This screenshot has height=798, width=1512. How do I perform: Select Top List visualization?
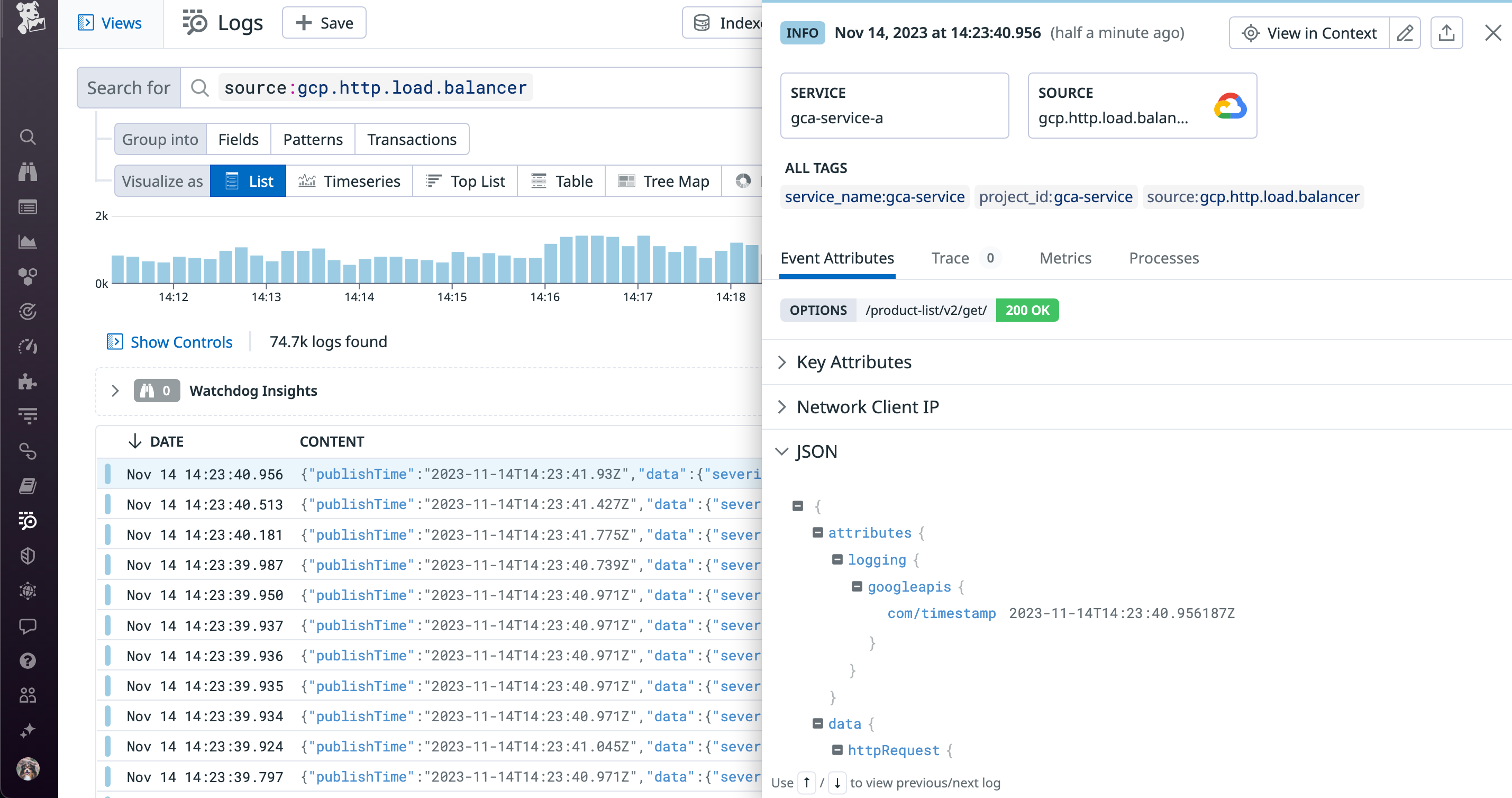466,181
